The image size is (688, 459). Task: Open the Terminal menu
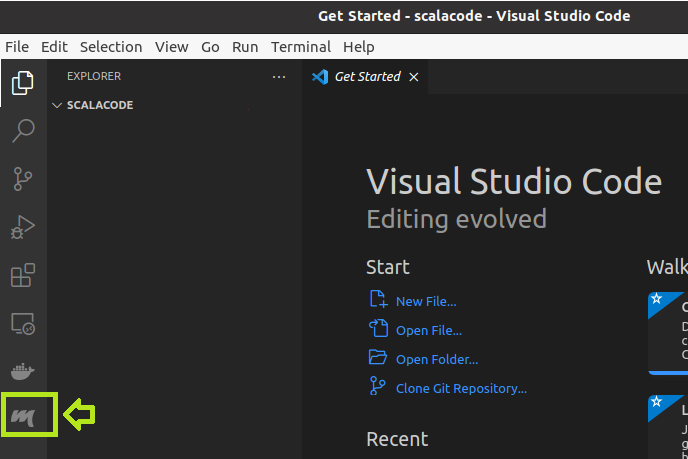pyautogui.click(x=301, y=47)
